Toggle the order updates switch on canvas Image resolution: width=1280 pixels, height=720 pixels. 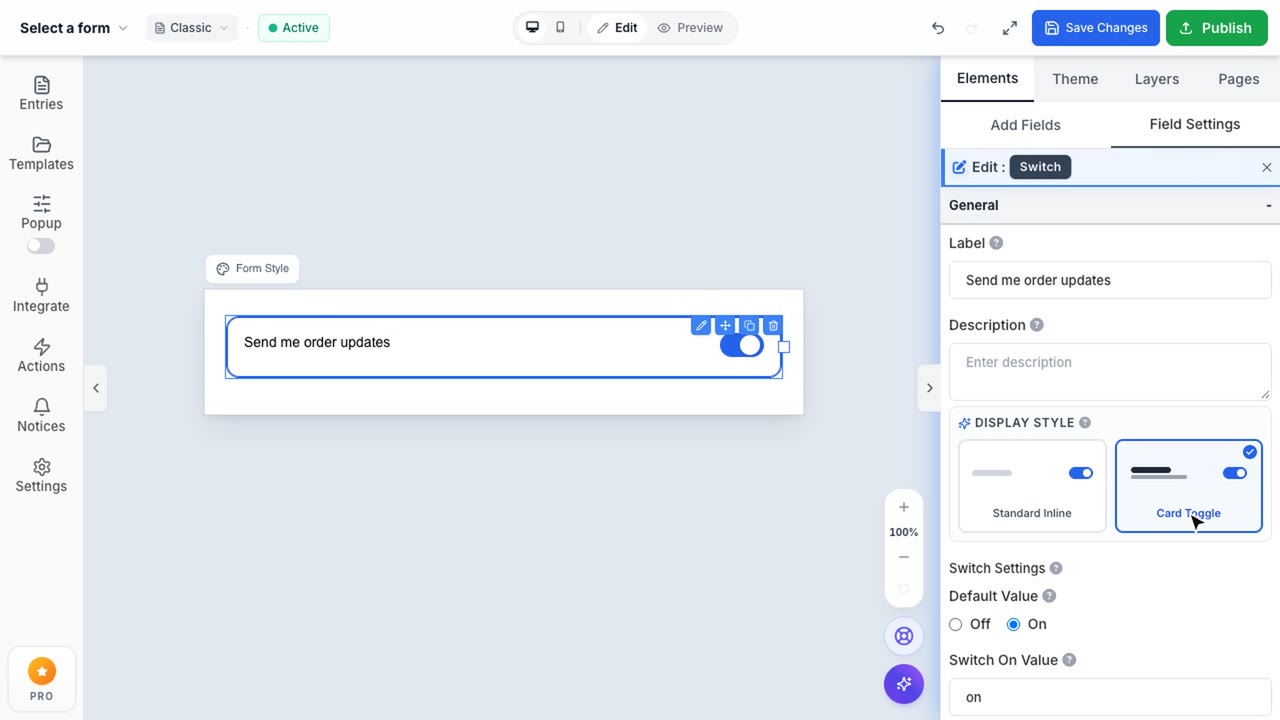[741, 345]
